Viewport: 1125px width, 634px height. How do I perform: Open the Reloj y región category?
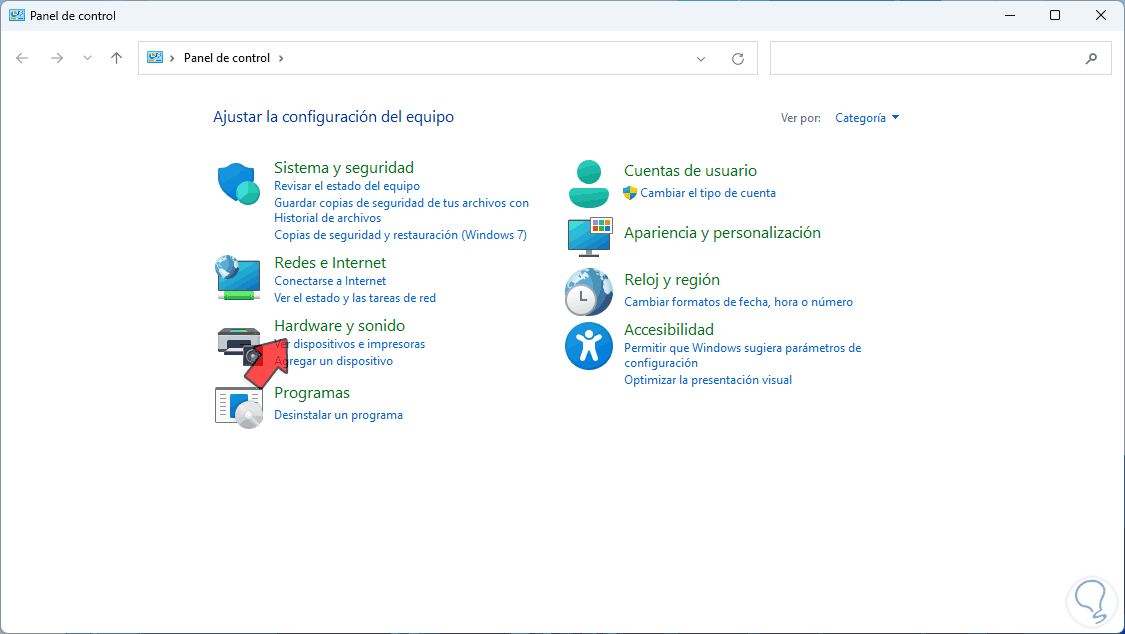click(672, 280)
